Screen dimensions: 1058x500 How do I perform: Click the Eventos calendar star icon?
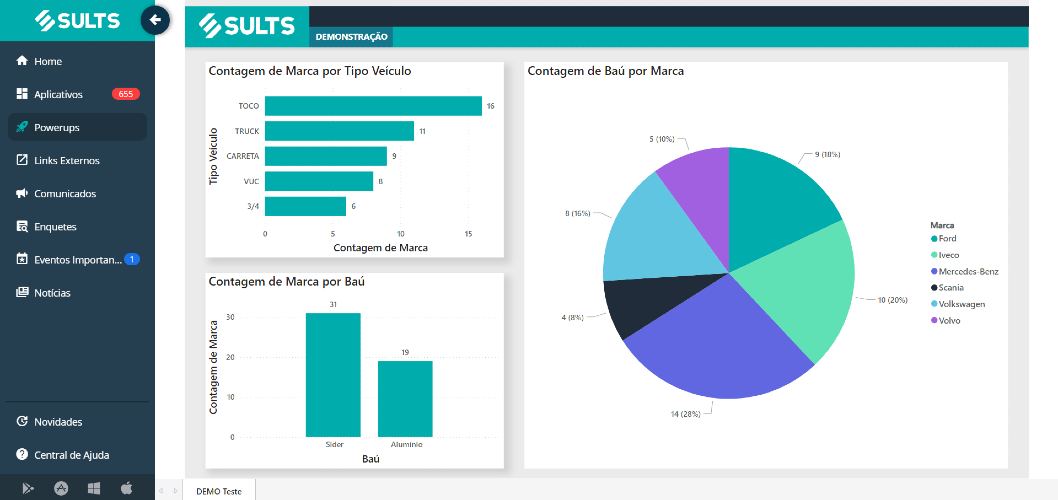point(22,259)
